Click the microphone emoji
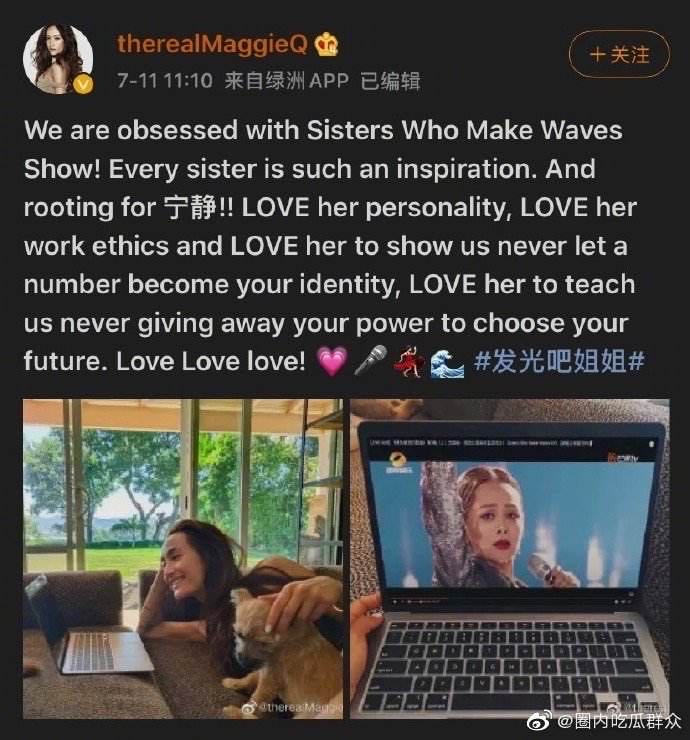The image size is (690, 740). tap(370, 361)
